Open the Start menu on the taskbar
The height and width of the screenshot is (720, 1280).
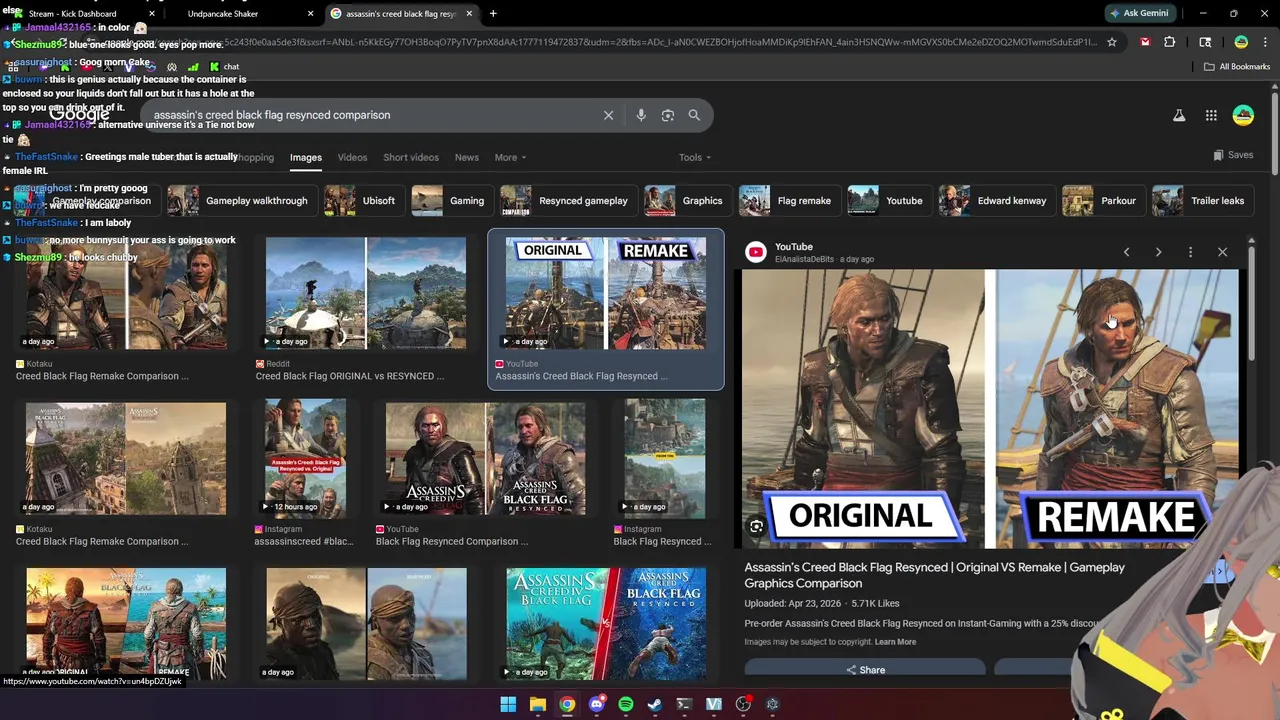point(508,704)
